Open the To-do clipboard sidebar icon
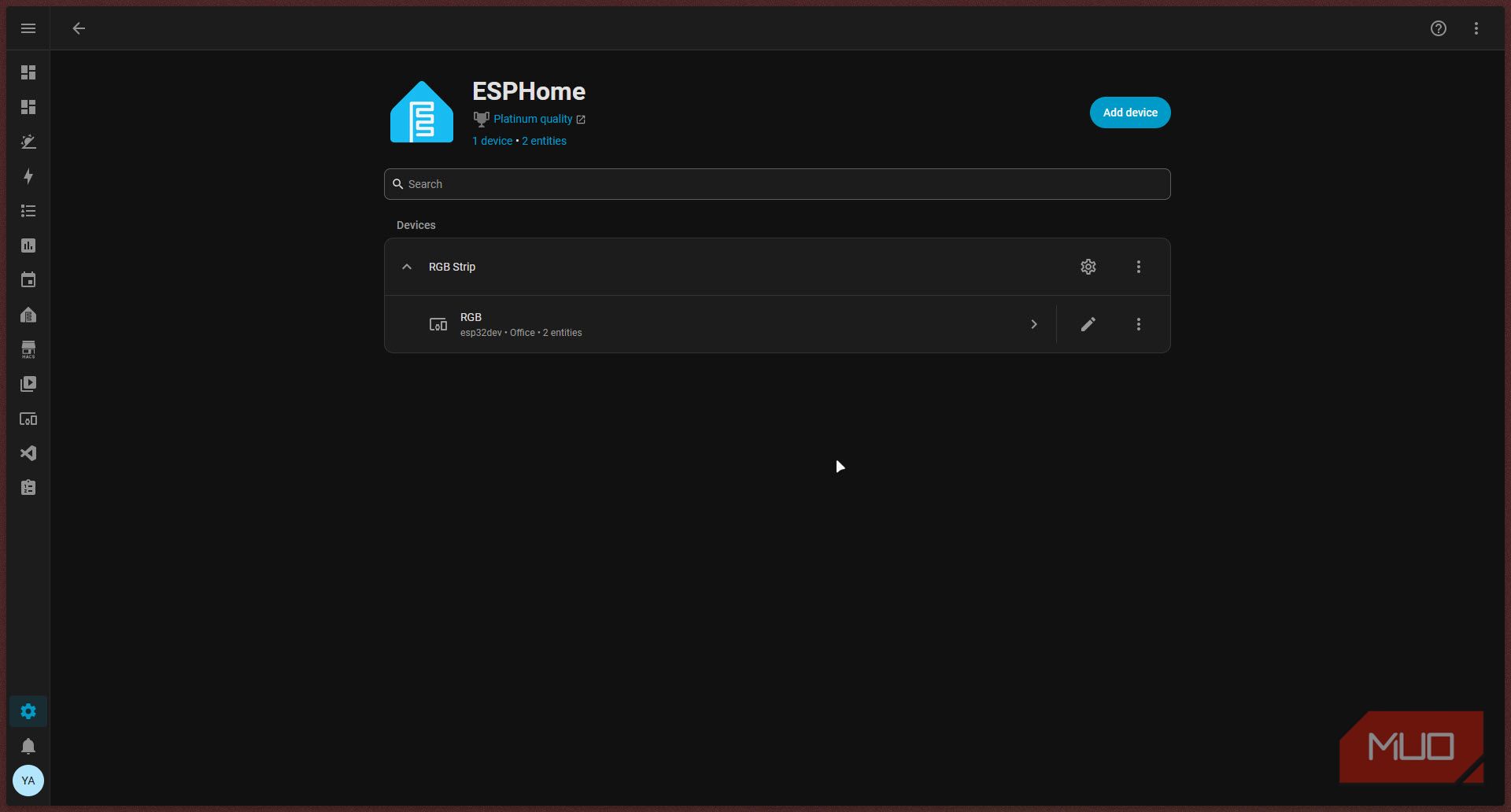1511x812 pixels. [28, 488]
